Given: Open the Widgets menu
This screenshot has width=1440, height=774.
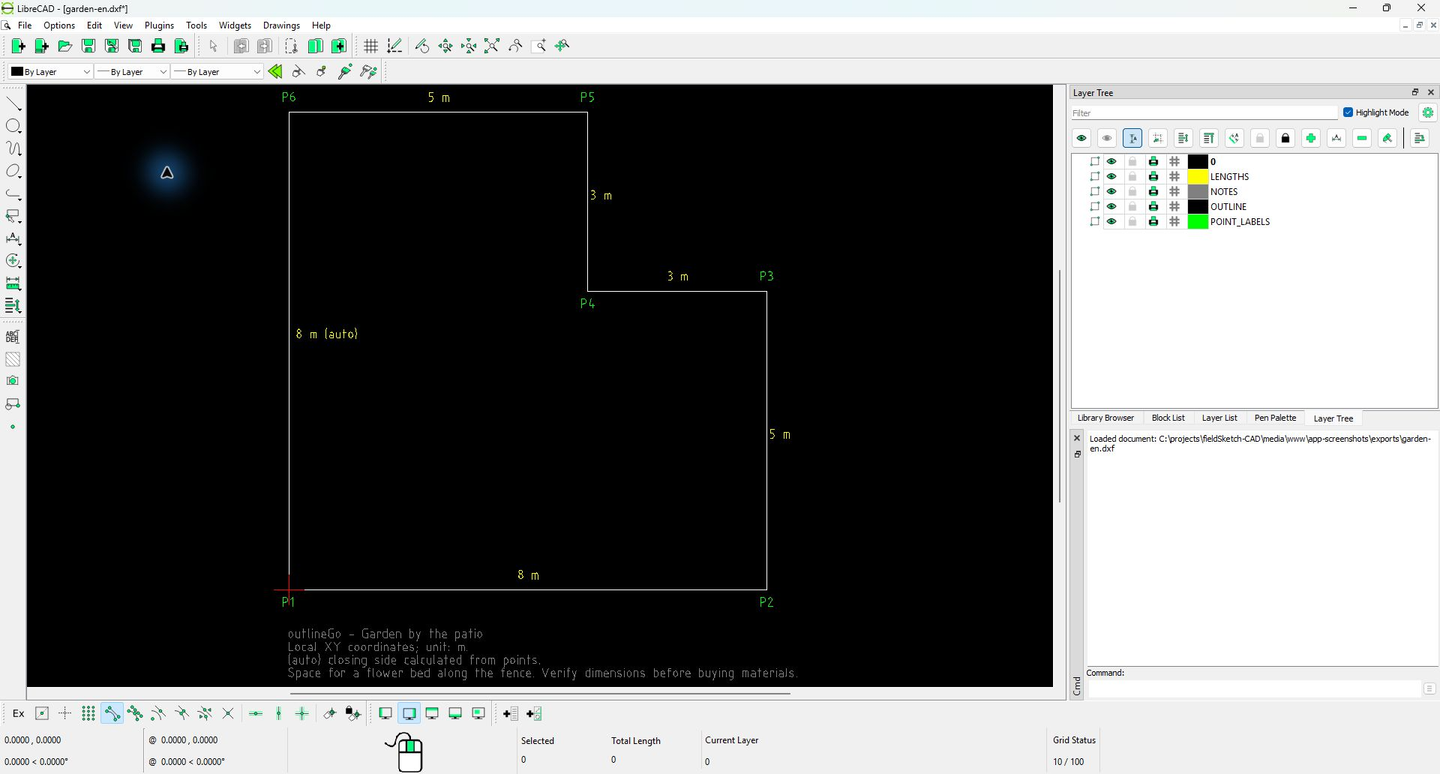Looking at the screenshot, I should pos(235,25).
